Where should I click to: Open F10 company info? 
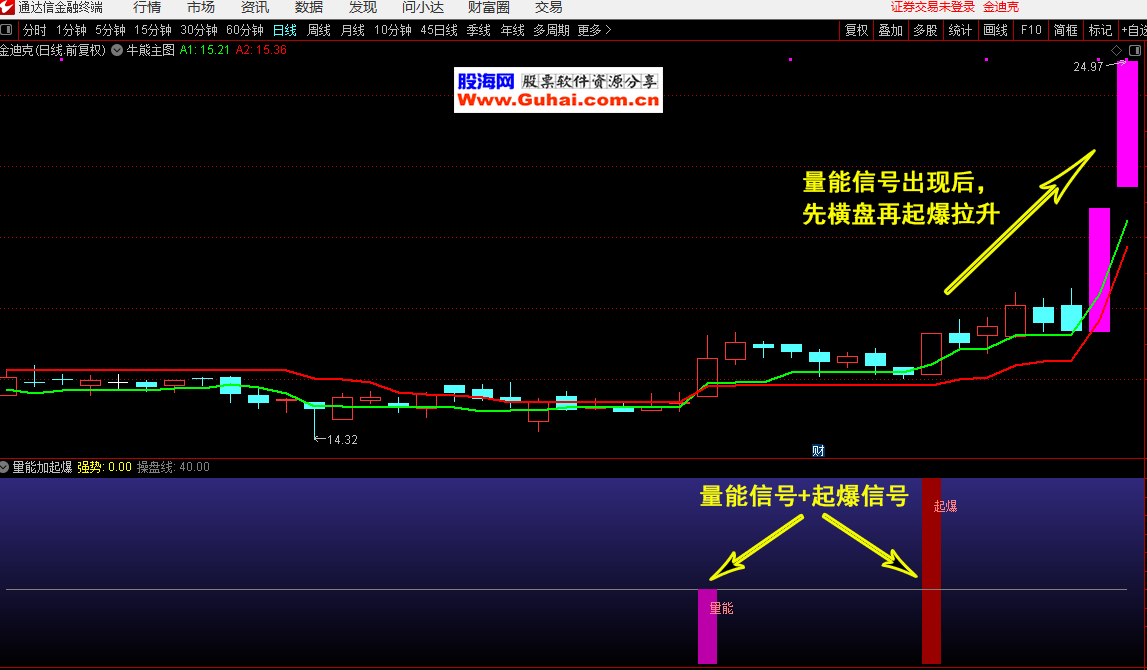pos(1031,30)
